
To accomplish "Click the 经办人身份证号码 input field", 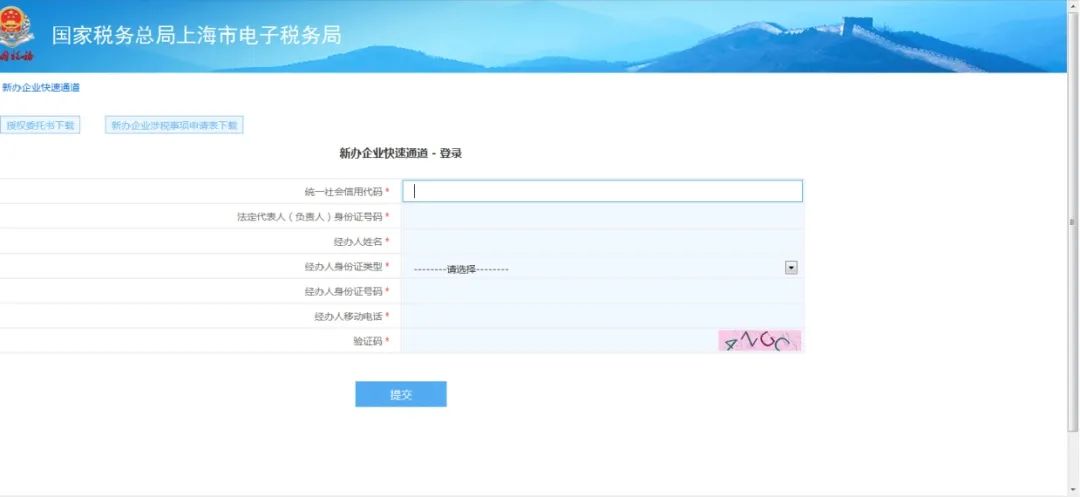I will pos(603,291).
